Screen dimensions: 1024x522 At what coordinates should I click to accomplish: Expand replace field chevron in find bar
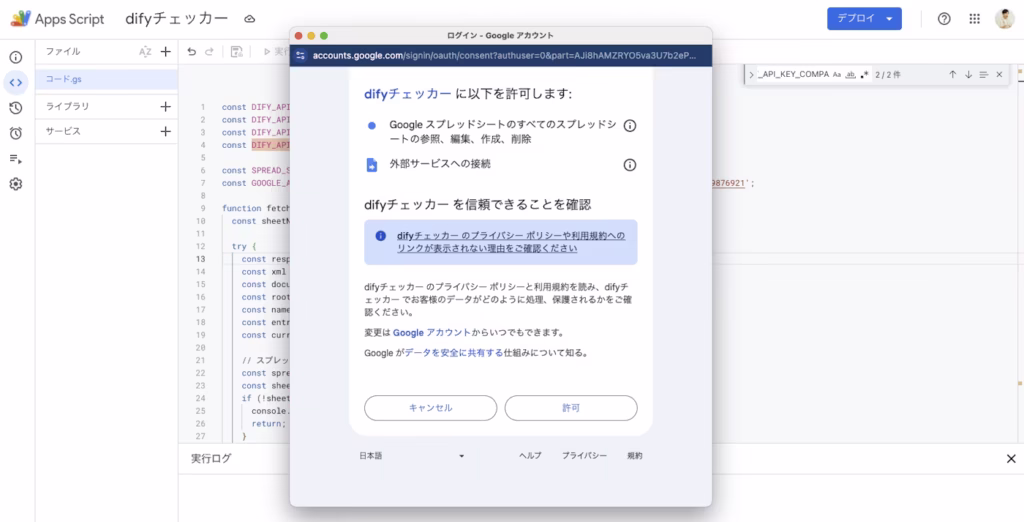coord(751,75)
